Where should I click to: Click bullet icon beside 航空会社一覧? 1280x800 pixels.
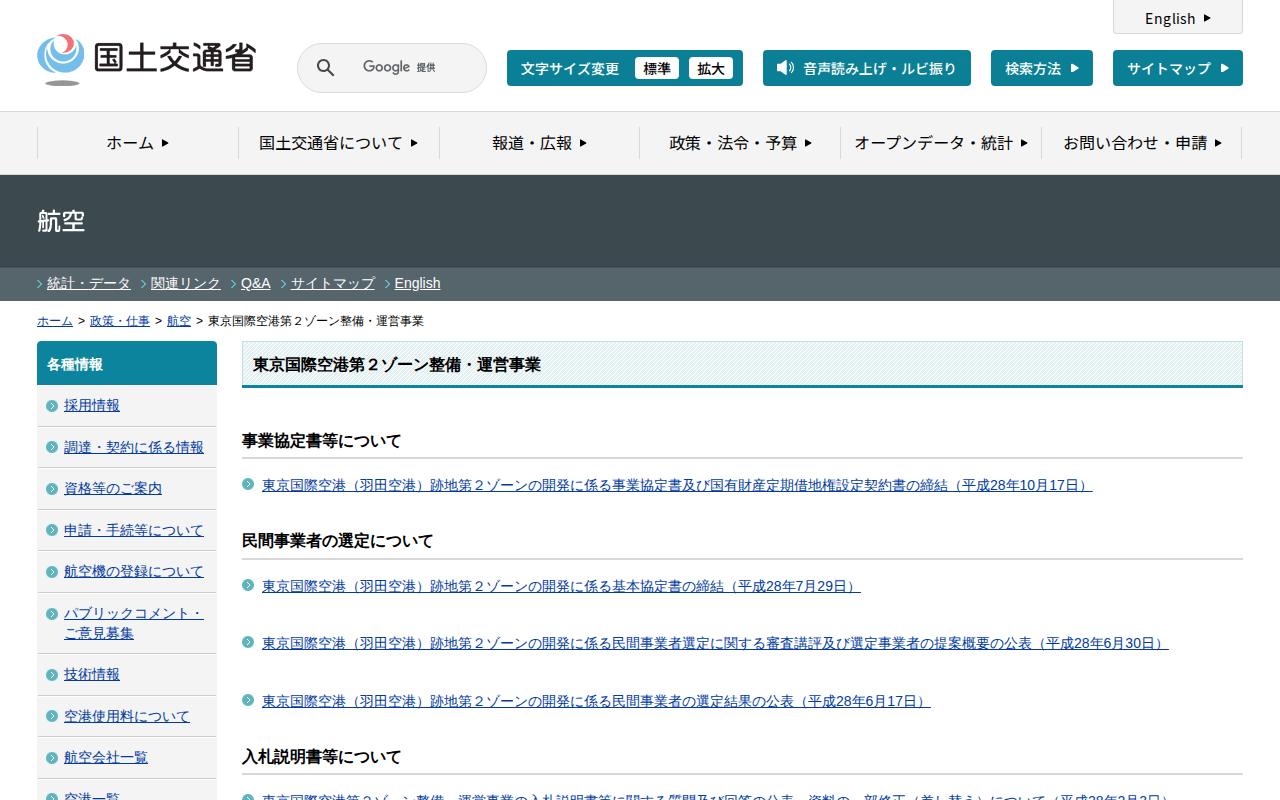(52, 758)
